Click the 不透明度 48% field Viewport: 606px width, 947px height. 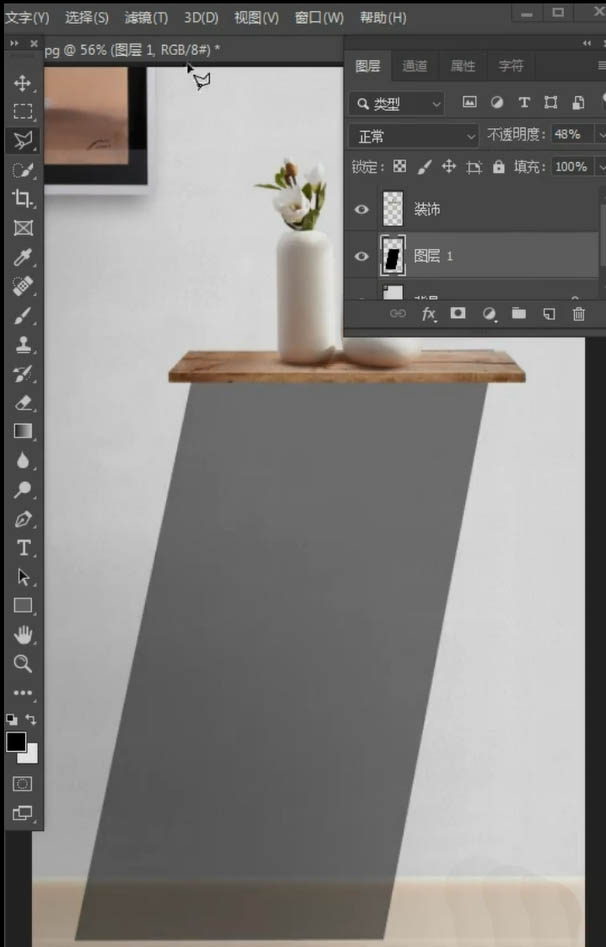(573, 134)
